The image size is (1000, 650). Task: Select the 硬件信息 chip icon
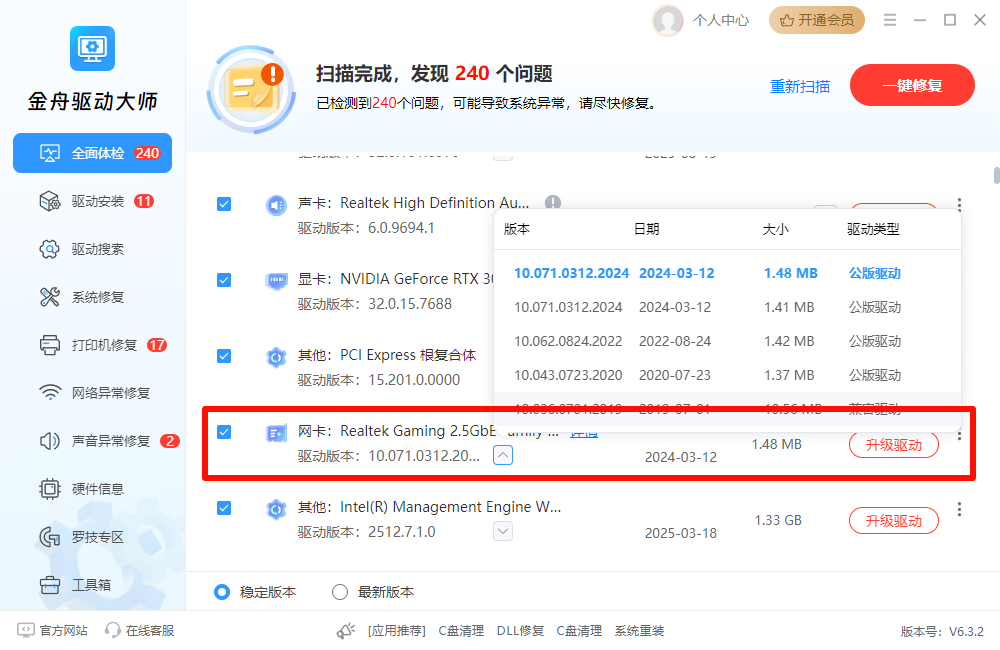(50, 489)
